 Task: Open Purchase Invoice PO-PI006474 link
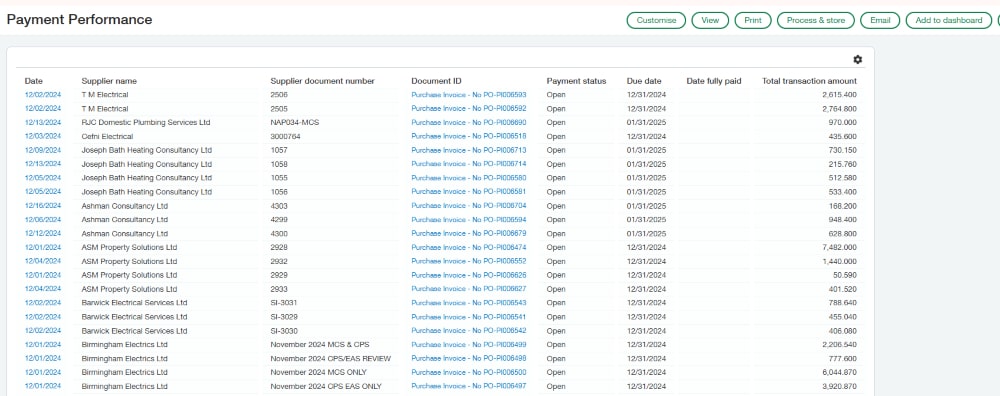point(469,247)
